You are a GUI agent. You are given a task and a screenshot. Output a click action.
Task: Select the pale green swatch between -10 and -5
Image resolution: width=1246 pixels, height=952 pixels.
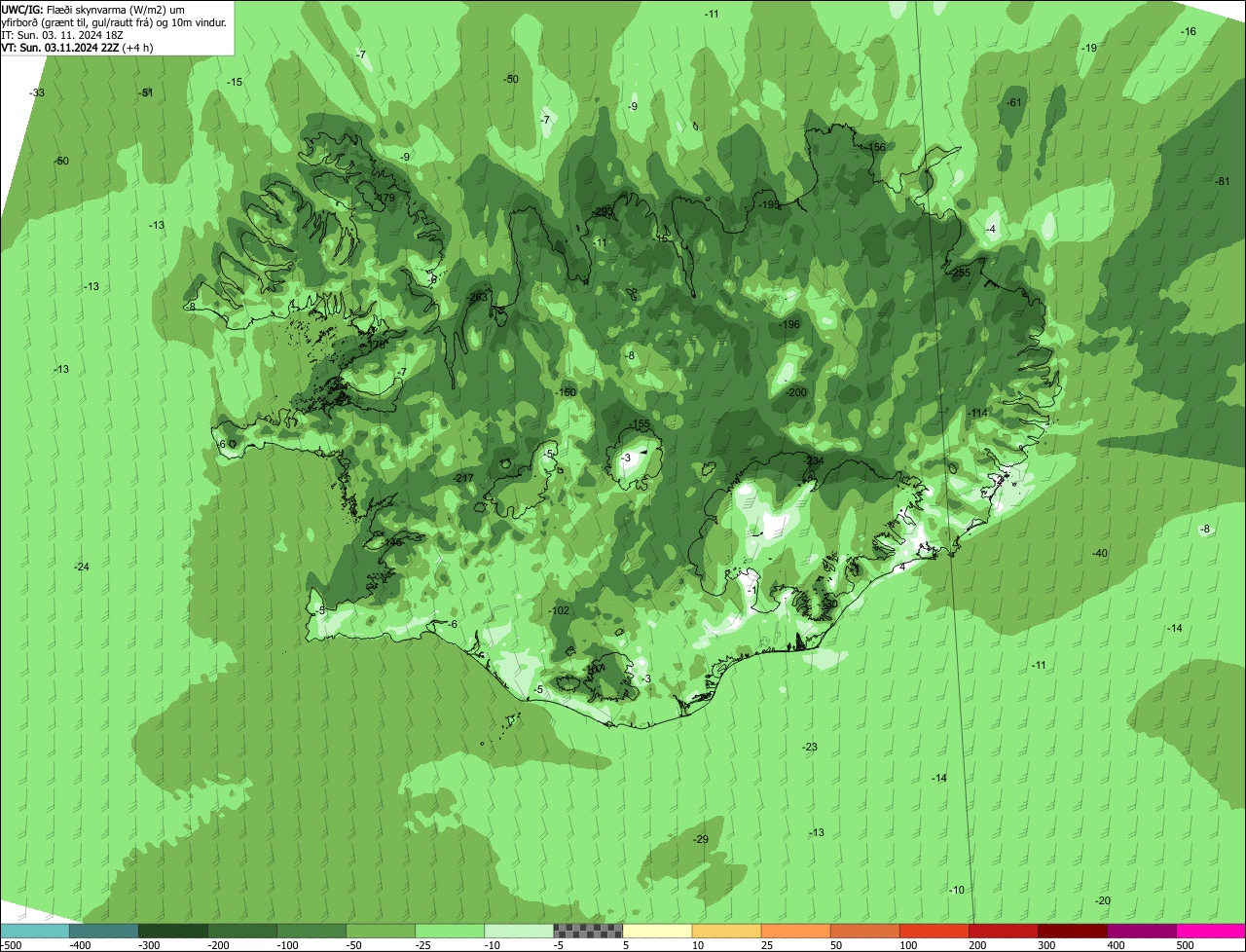[x=519, y=931]
